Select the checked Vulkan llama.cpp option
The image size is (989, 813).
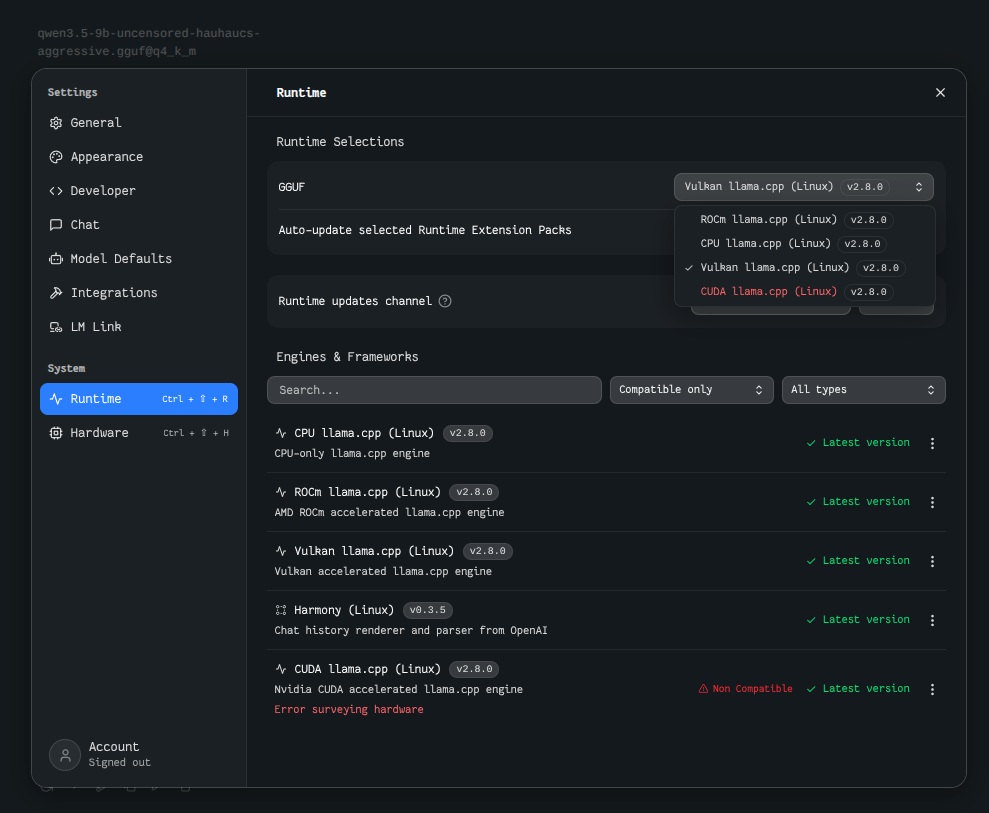pyautogui.click(x=774, y=267)
